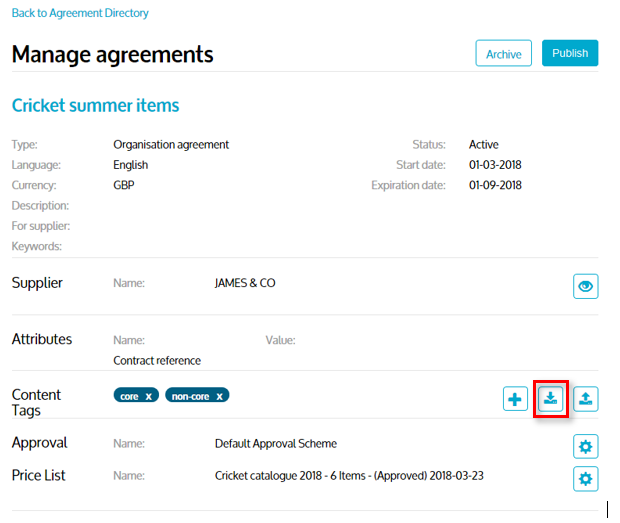
Task: Click the expiration date 01-09-2018
Action: click(495, 185)
